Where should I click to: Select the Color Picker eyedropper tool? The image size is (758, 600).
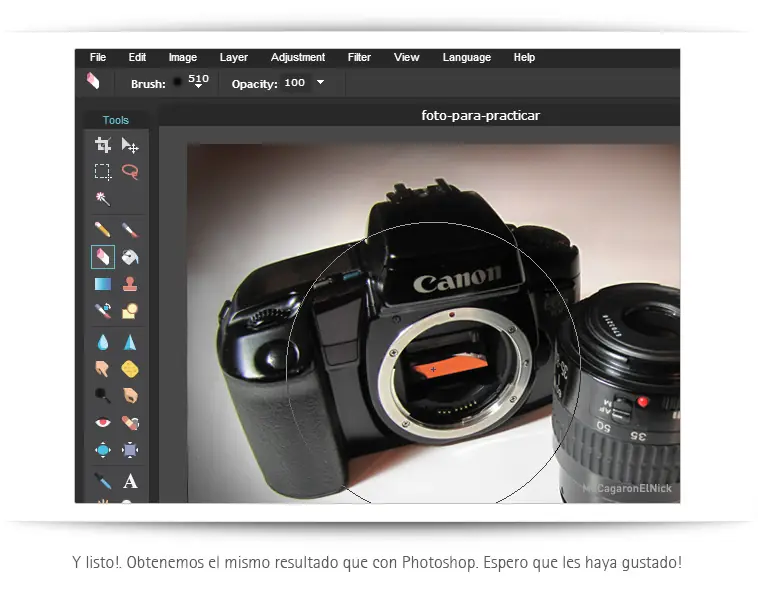click(102, 481)
